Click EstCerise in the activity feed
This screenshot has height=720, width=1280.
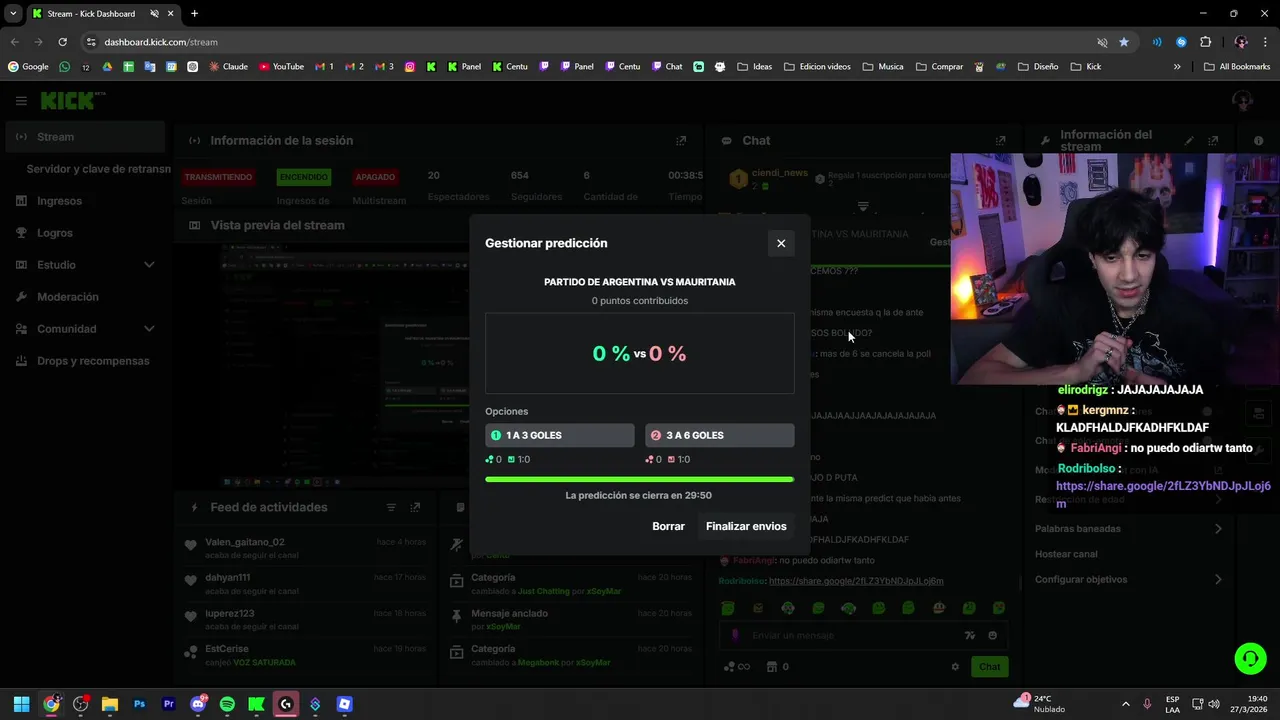(x=227, y=649)
